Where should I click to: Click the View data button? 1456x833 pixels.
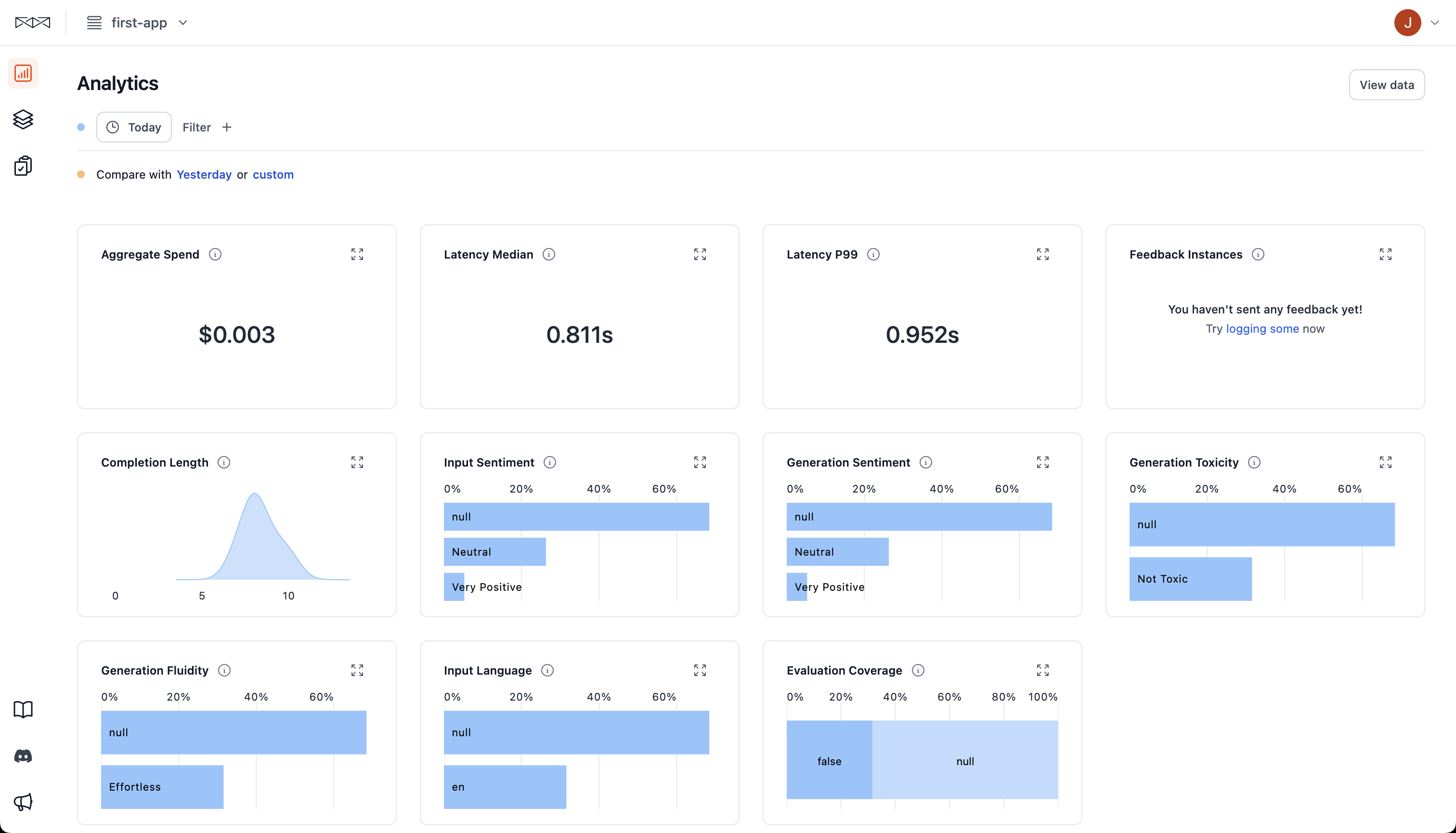click(1386, 85)
